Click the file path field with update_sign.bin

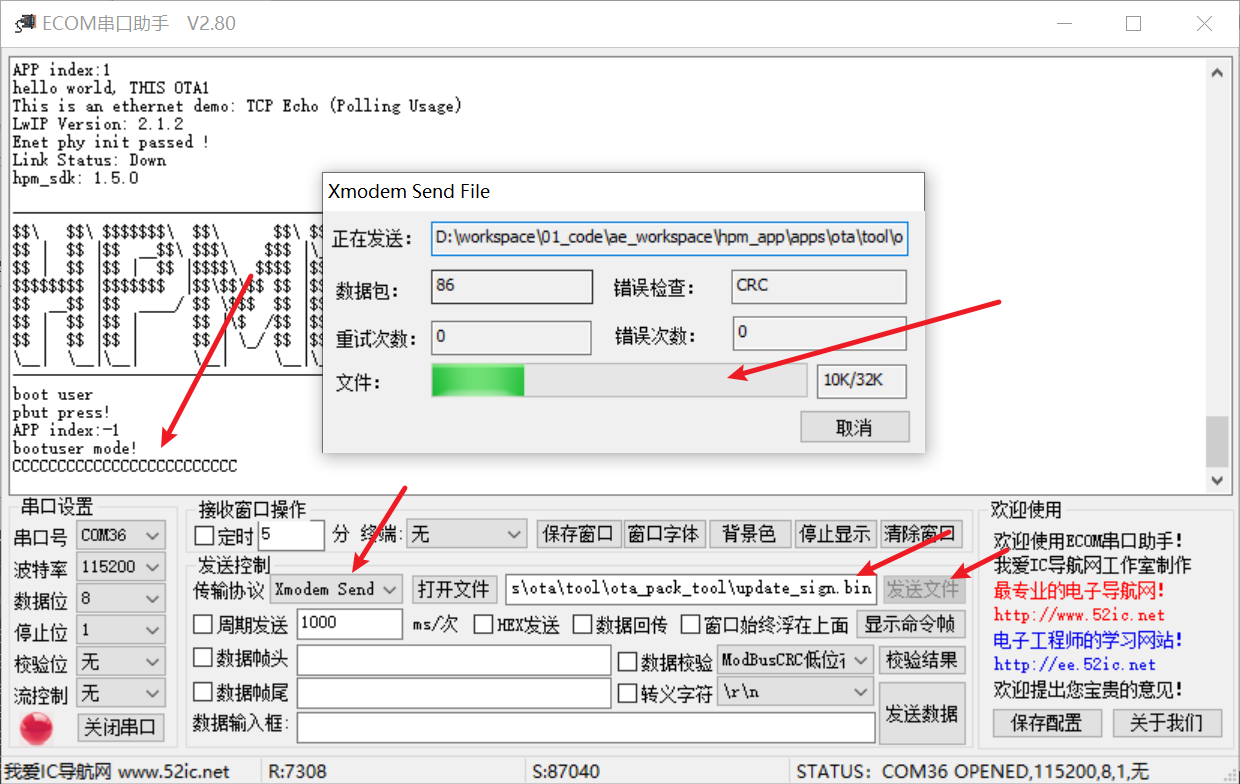tap(692, 589)
